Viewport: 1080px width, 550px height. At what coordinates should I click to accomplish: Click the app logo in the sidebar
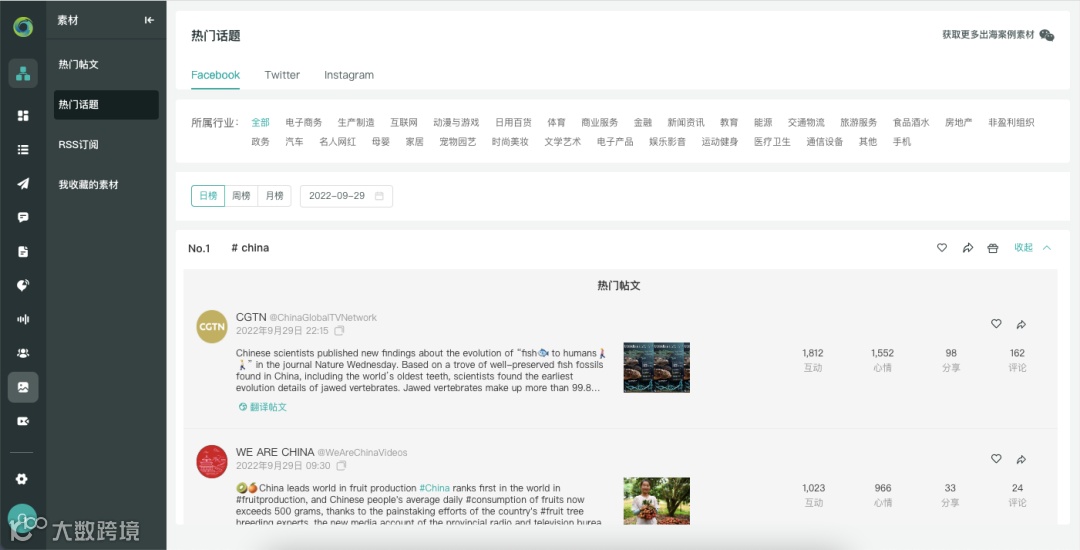(23, 27)
